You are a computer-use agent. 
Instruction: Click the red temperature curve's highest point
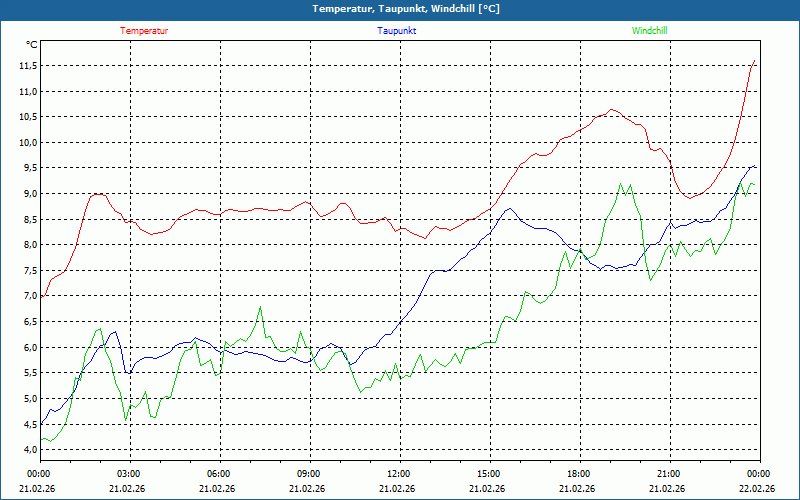(x=755, y=61)
